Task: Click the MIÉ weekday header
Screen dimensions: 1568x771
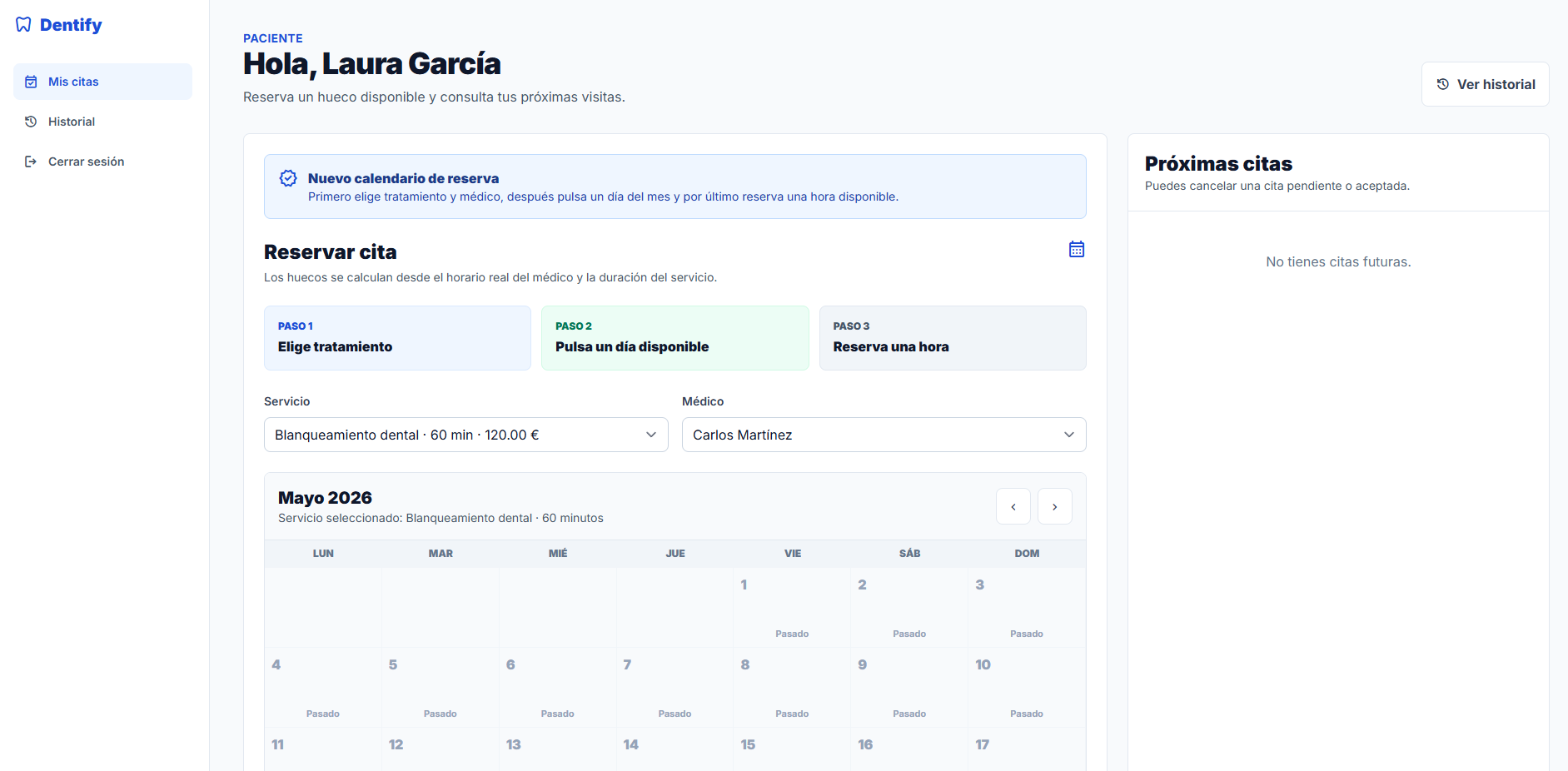Action: pos(558,554)
